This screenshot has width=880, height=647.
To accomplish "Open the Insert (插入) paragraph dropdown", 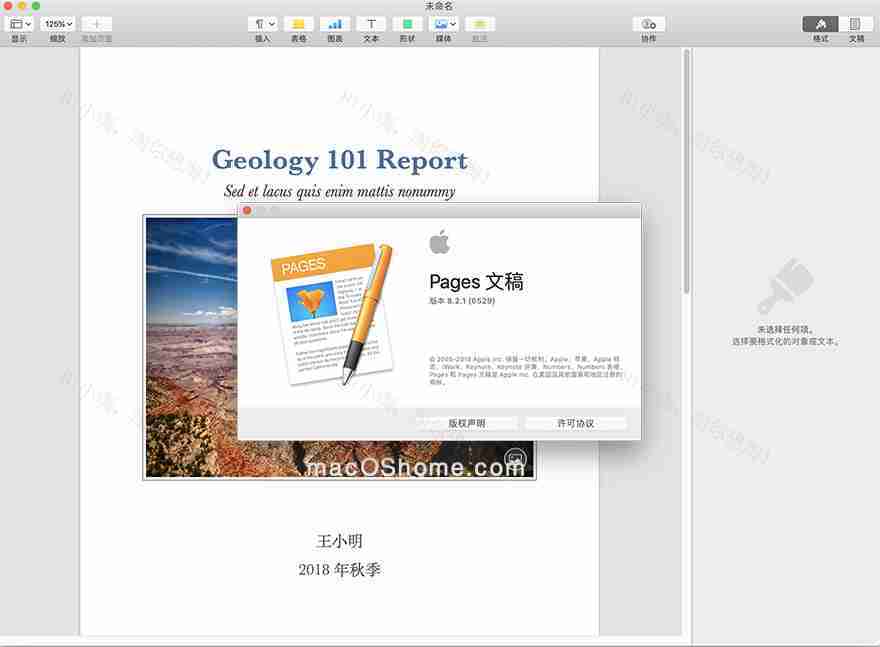I will point(263,24).
